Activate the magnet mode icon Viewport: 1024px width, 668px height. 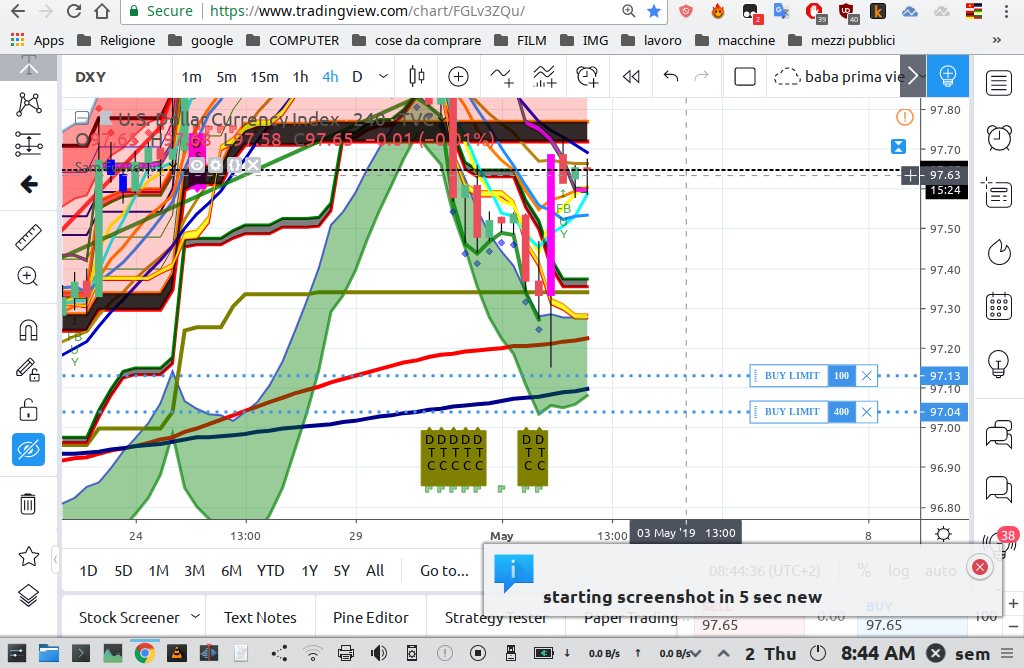click(x=28, y=330)
